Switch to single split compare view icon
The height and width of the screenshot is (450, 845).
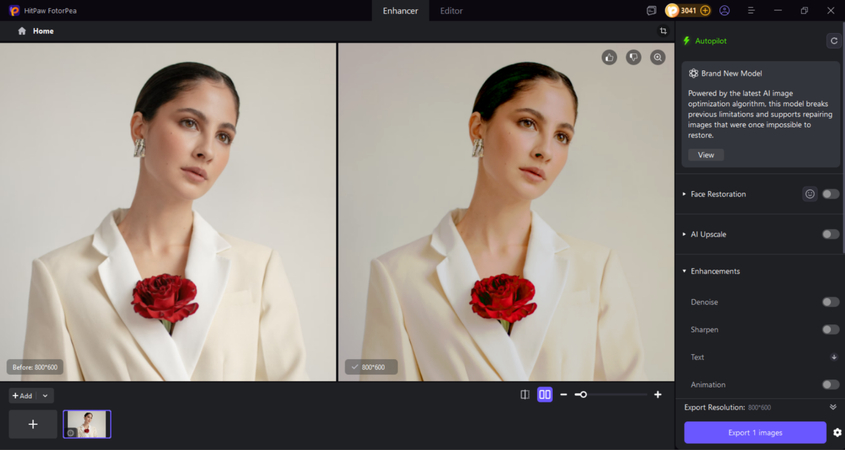click(x=525, y=394)
